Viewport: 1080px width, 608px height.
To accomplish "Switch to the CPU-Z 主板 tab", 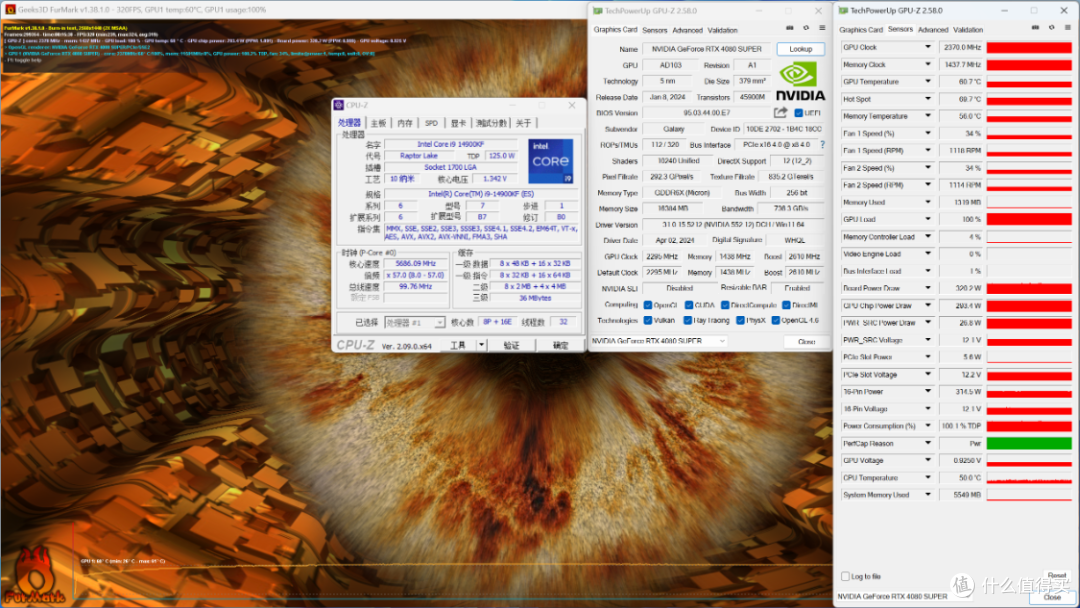I will point(379,123).
